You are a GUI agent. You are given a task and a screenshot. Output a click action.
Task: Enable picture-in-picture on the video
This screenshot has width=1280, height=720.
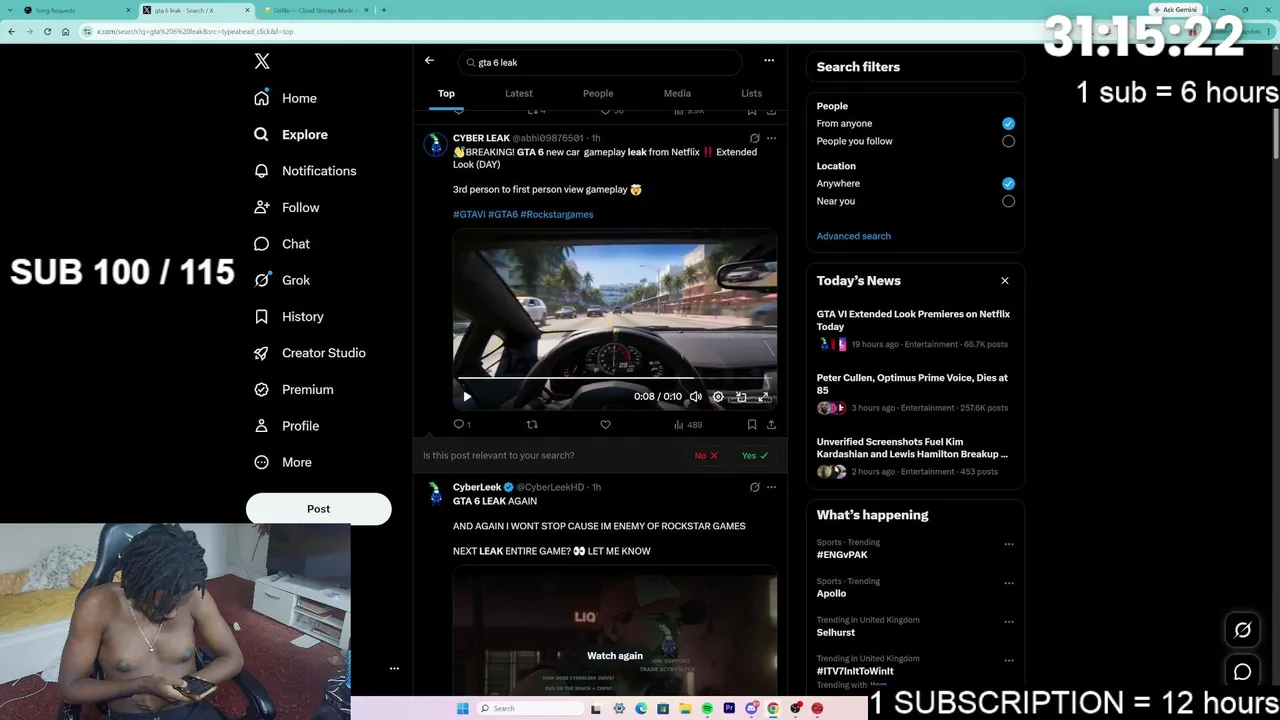coord(741,397)
